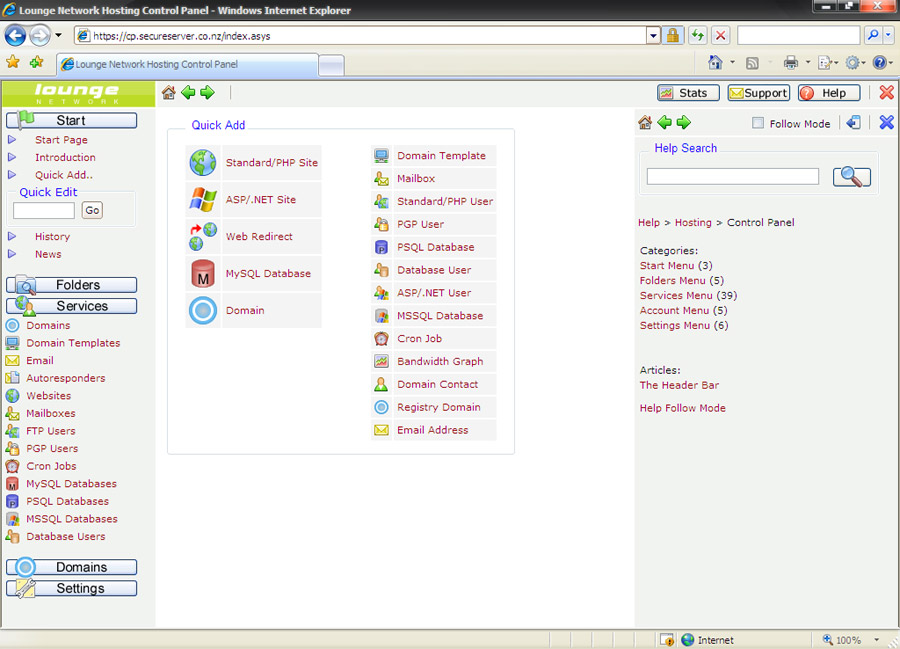
Task: Select Autoresponders in the Services list
Action: tap(65, 378)
